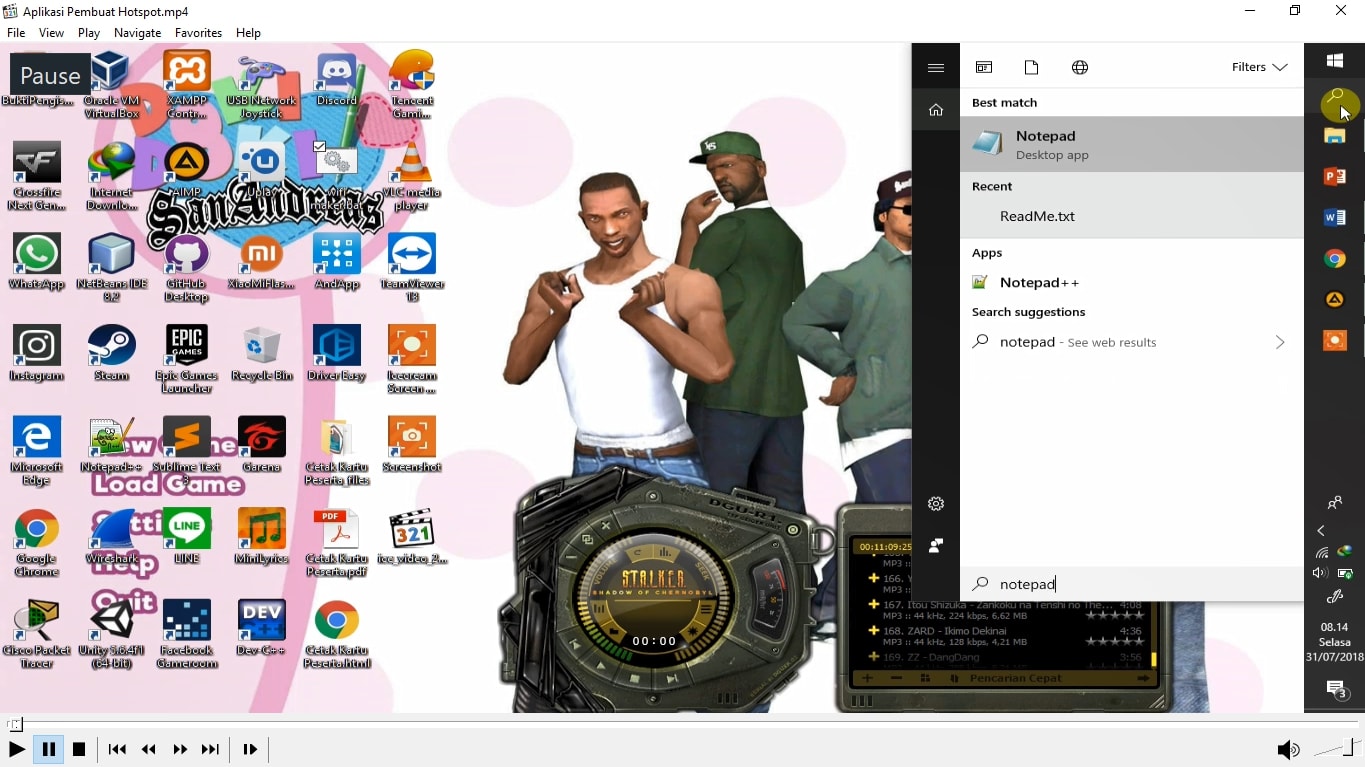The image size is (1365, 767).
Task: Filter search results by Web globe icon
Action: tap(1080, 67)
